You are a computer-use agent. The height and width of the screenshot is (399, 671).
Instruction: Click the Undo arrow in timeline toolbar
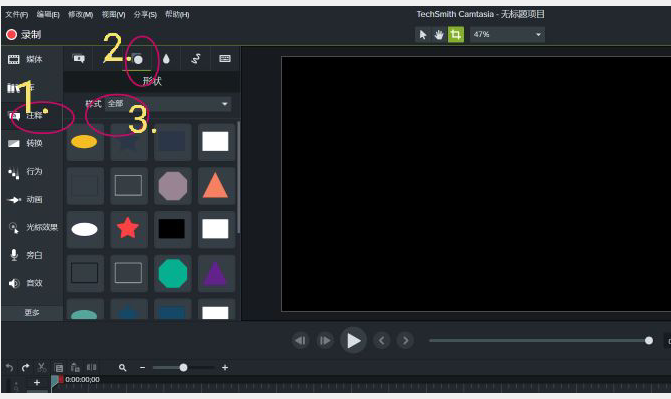[9, 368]
